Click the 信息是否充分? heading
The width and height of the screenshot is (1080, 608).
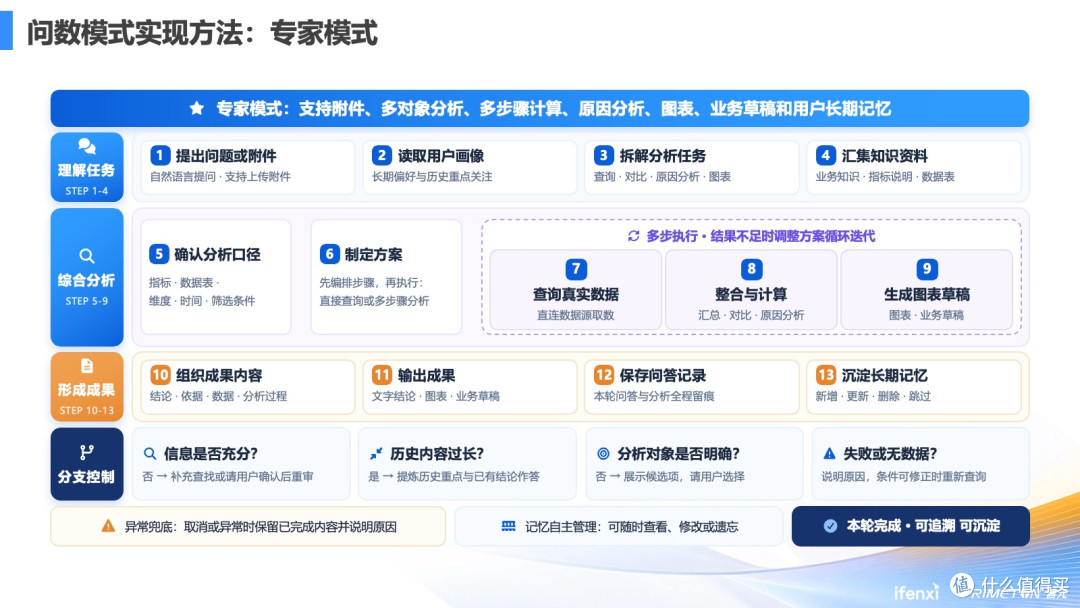[x=211, y=454]
